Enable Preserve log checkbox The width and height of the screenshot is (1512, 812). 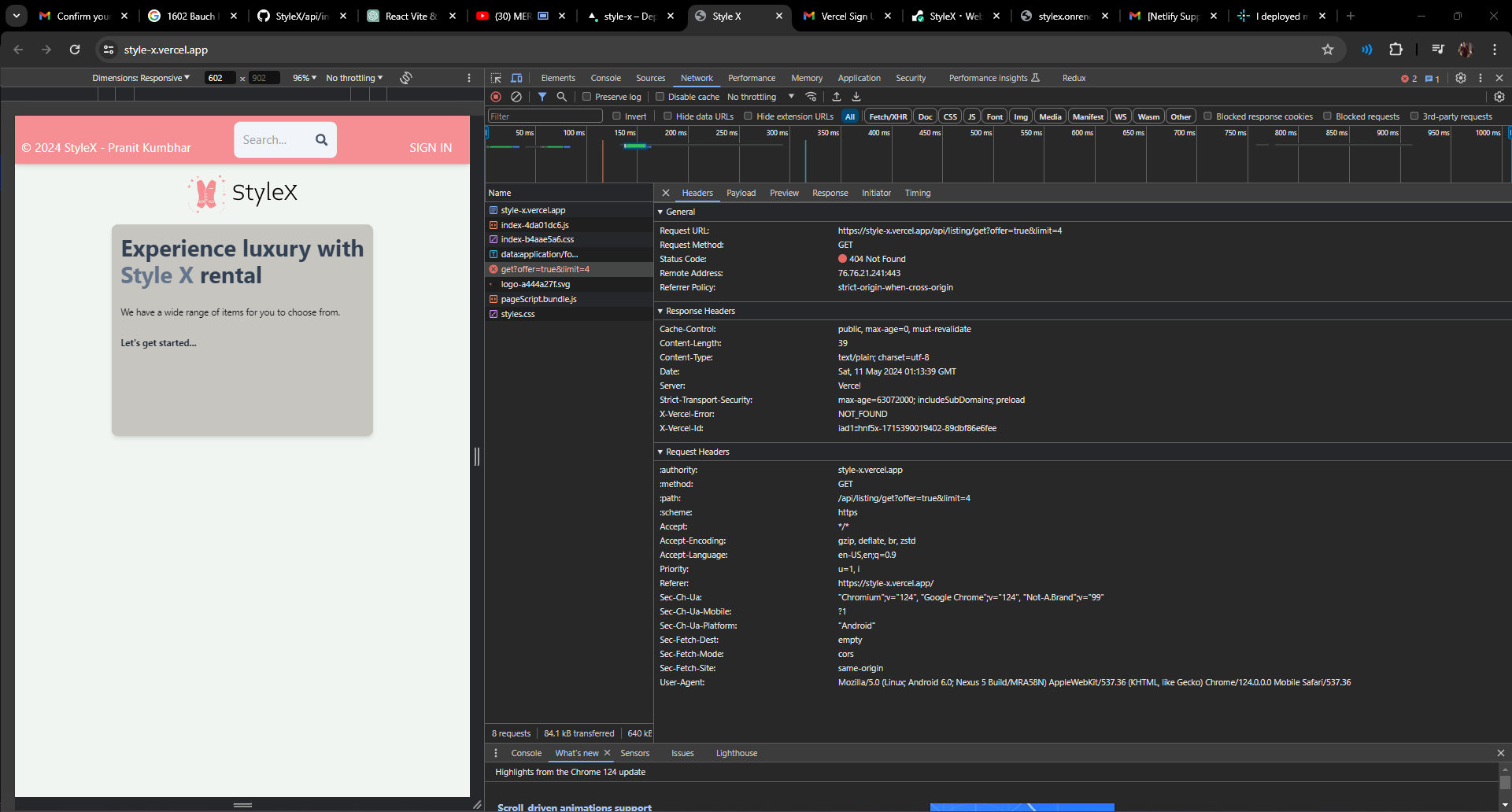click(586, 97)
